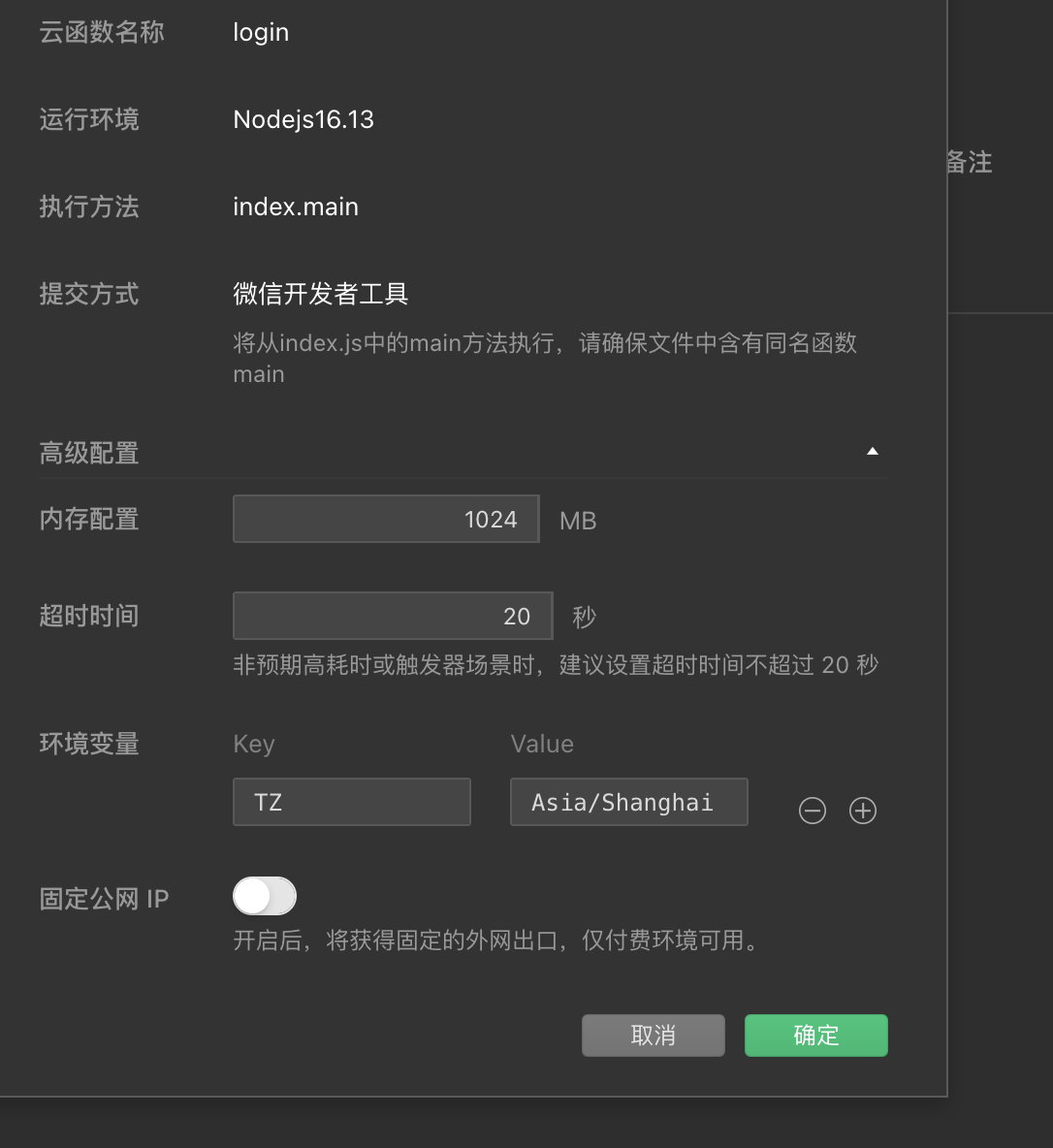The image size is (1053, 1148).
Task: Collapse the 高级配置 section via the triangle arrow
Action: pyautogui.click(x=872, y=451)
